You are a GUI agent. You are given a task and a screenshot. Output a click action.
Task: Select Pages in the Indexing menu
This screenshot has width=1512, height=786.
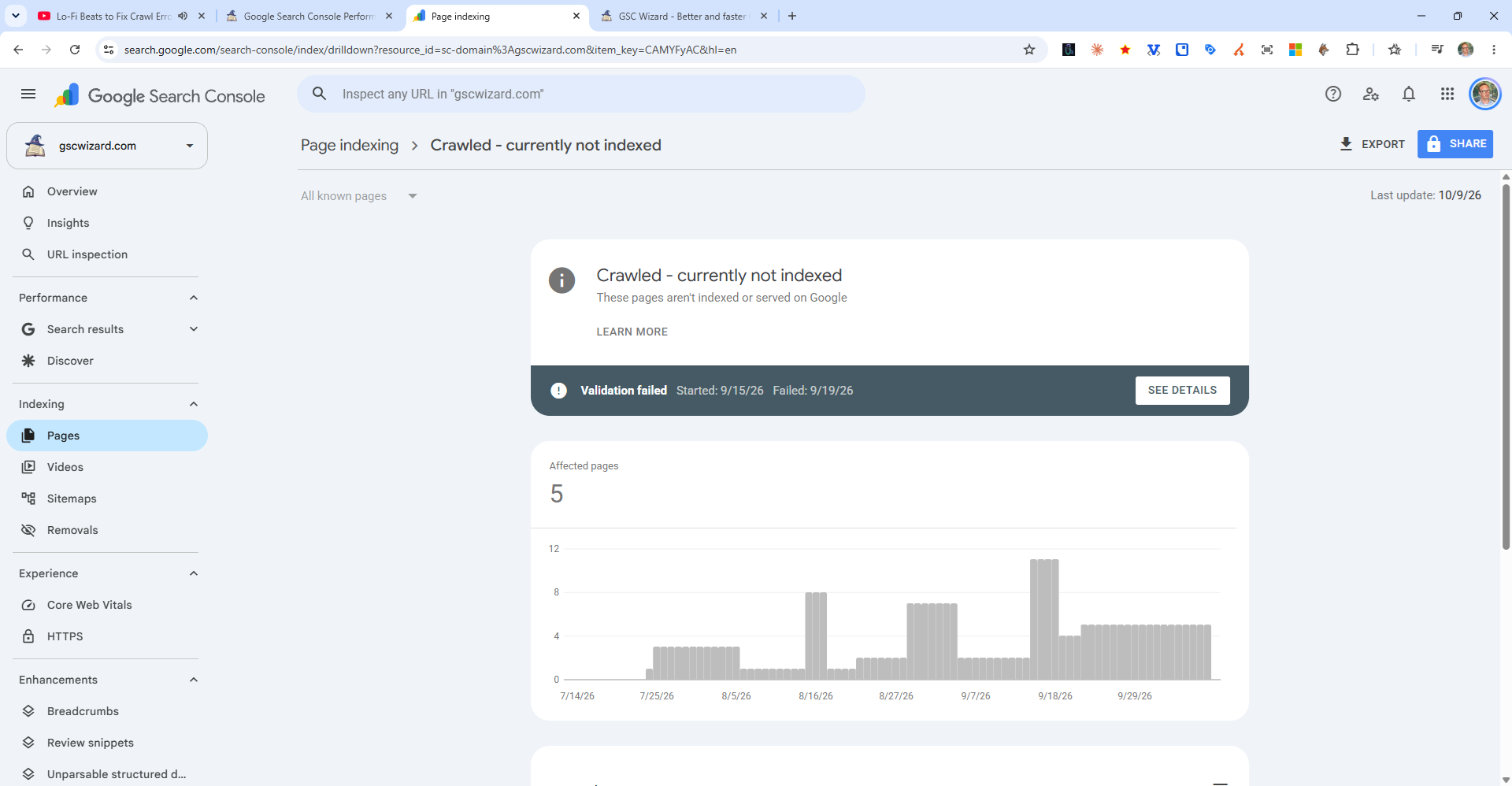coord(107,436)
